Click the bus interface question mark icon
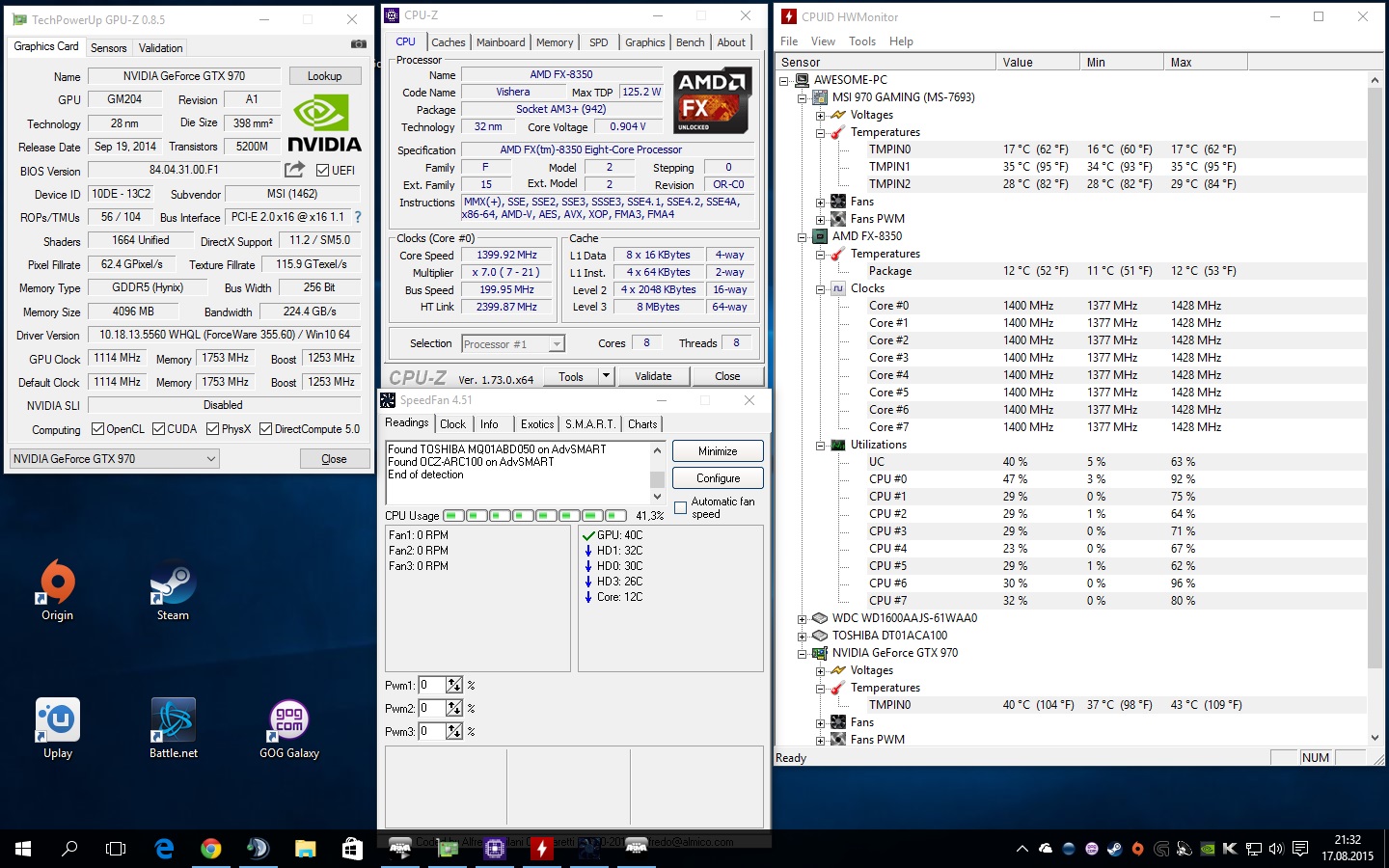 (358, 217)
